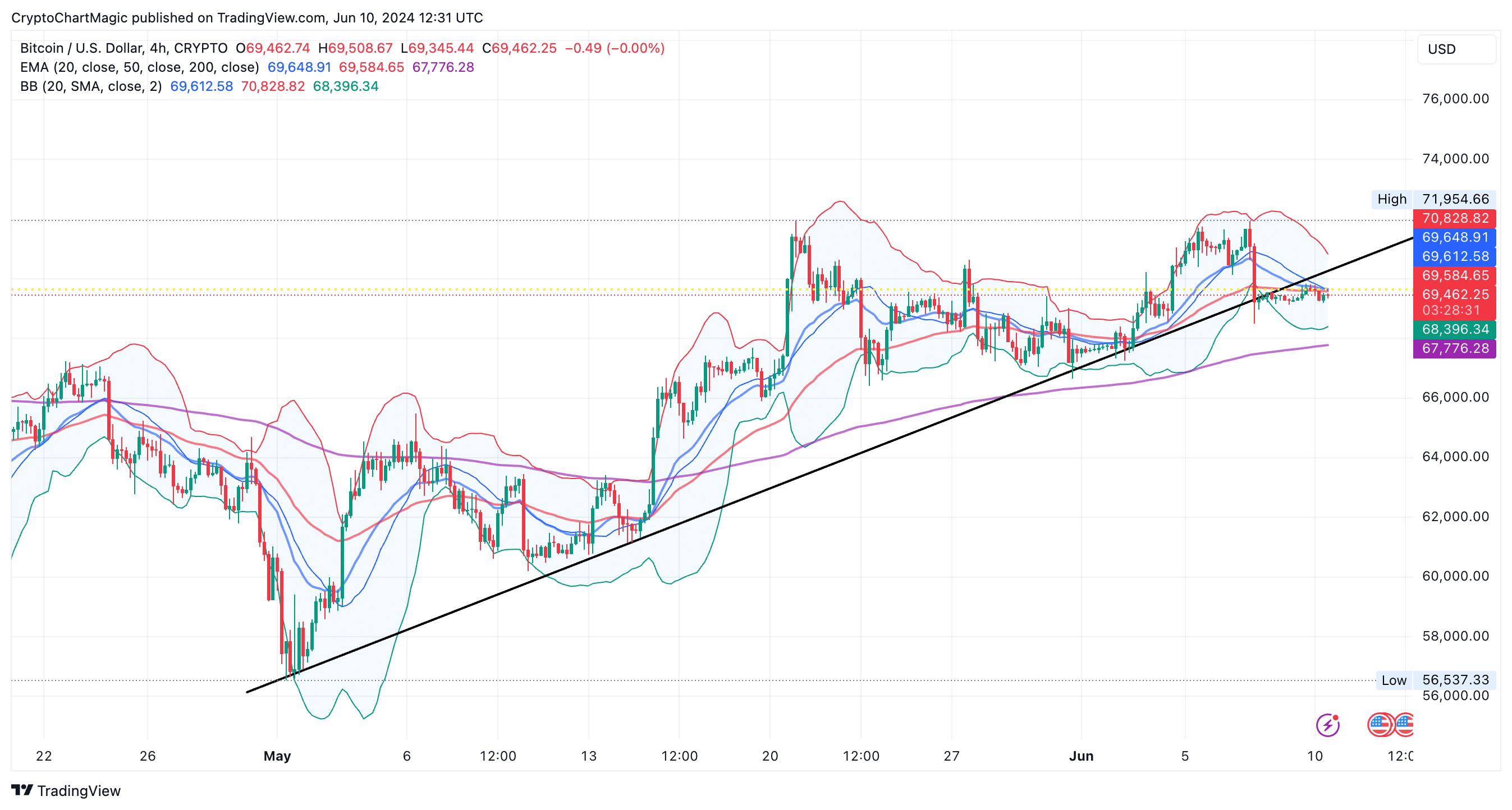1512x810 pixels.
Task: Click the red 69,584.65 price-axis tag
Action: pyautogui.click(x=1455, y=275)
